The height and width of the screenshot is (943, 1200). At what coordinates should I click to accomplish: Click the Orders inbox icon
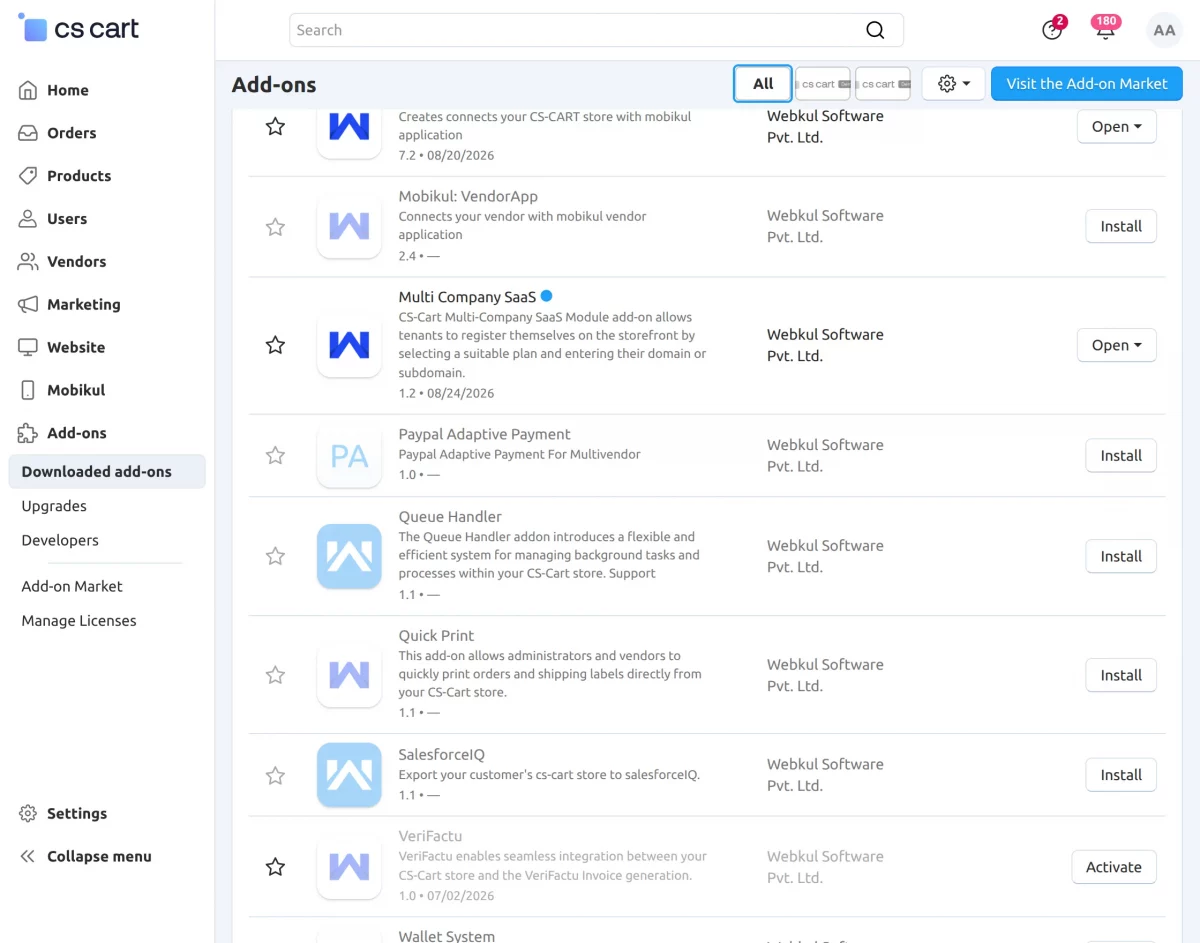[x=28, y=133]
